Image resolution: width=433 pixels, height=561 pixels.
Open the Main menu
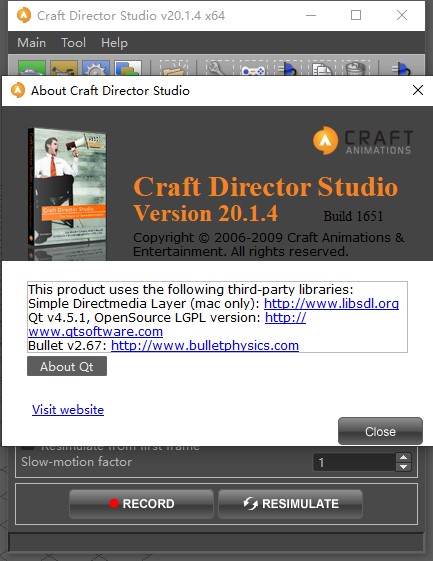31,43
